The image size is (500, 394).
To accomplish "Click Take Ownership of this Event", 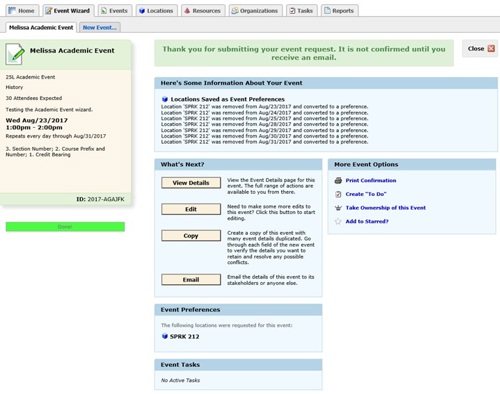I will (386, 208).
